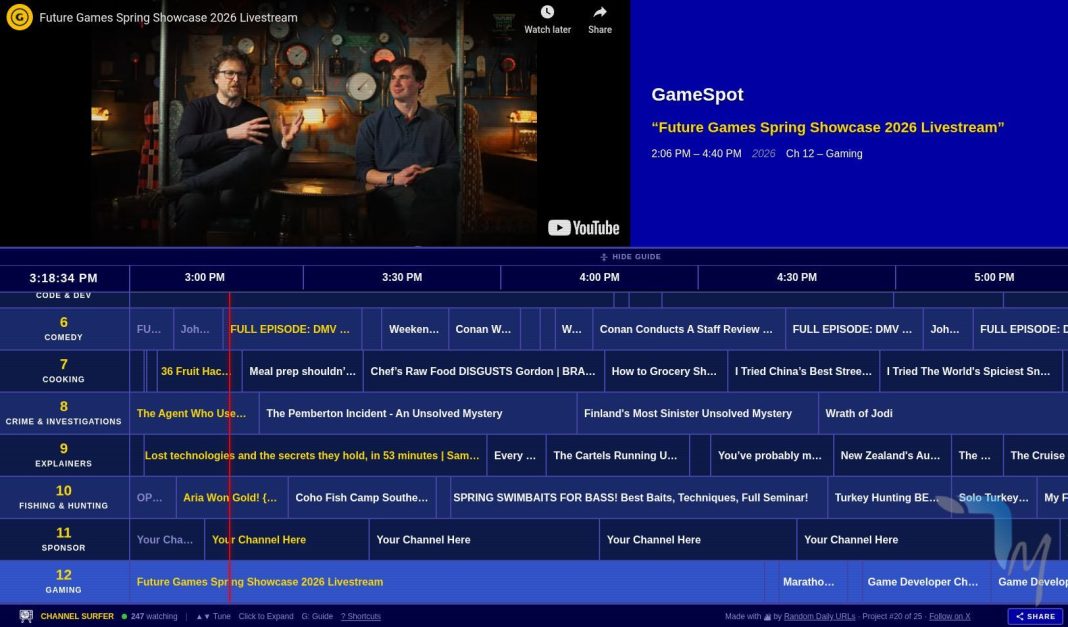Image resolution: width=1068 pixels, height=627 pixels.
Task: Tune one channel up with the up arrow
Action: pyautogui.click(x=197, y=616)
